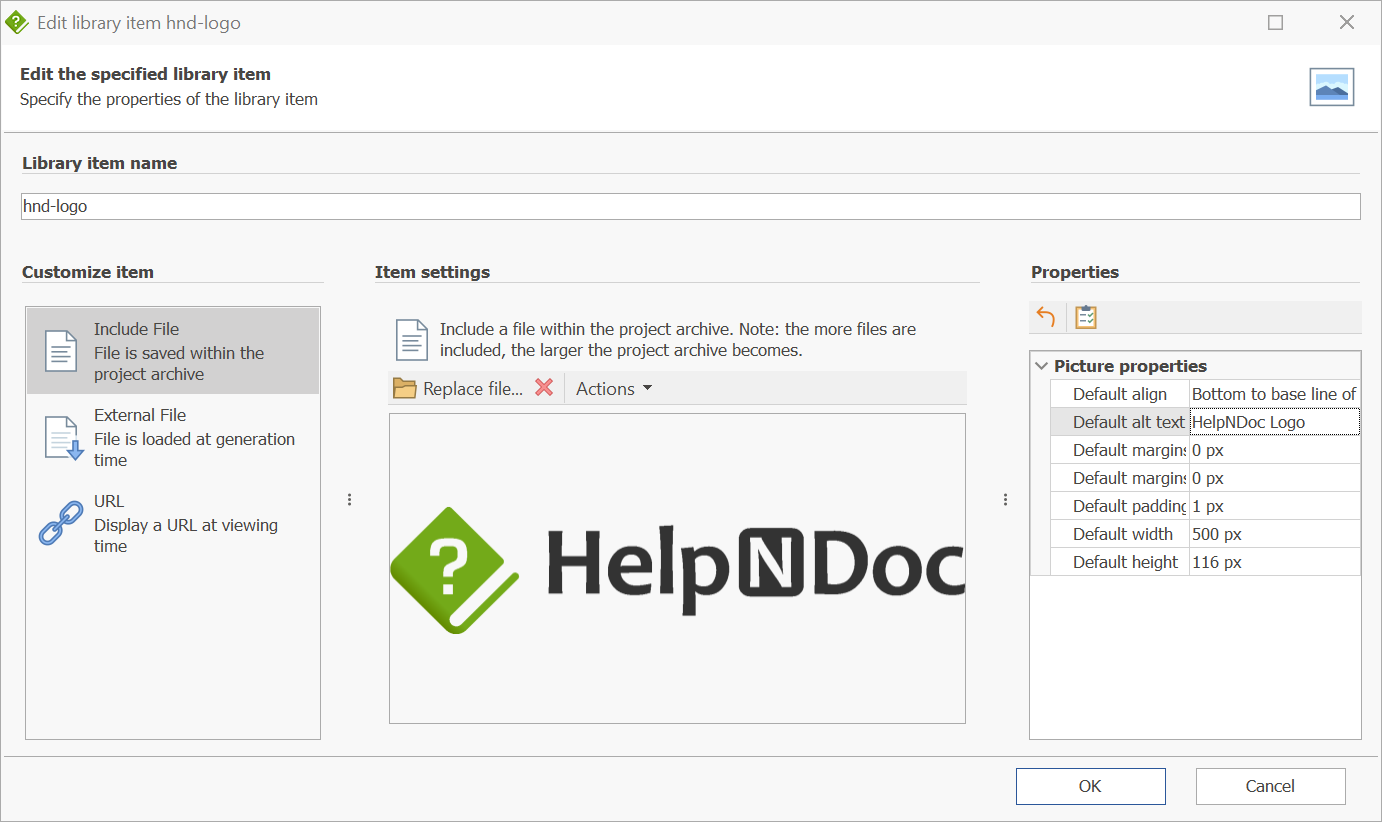1382x822 pixels.
Task: Confirm with the OK button
Action: pyautogui.click(x=1090, y=786)
